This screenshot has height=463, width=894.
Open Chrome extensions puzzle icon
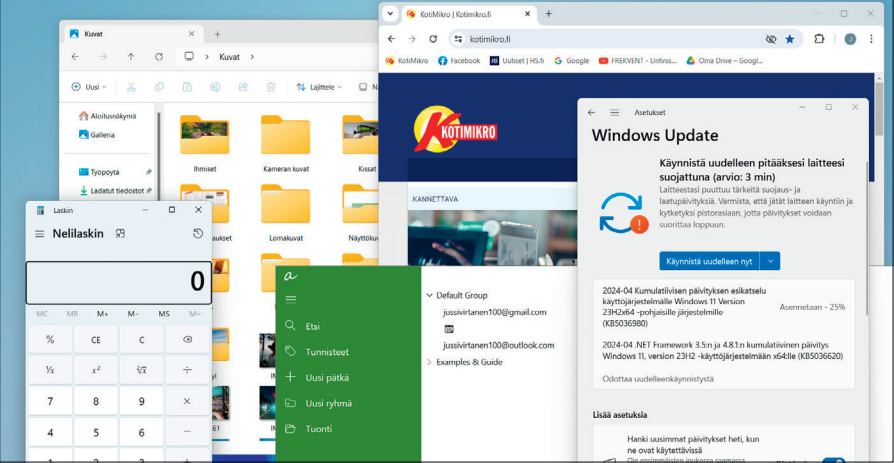point(819,39)
